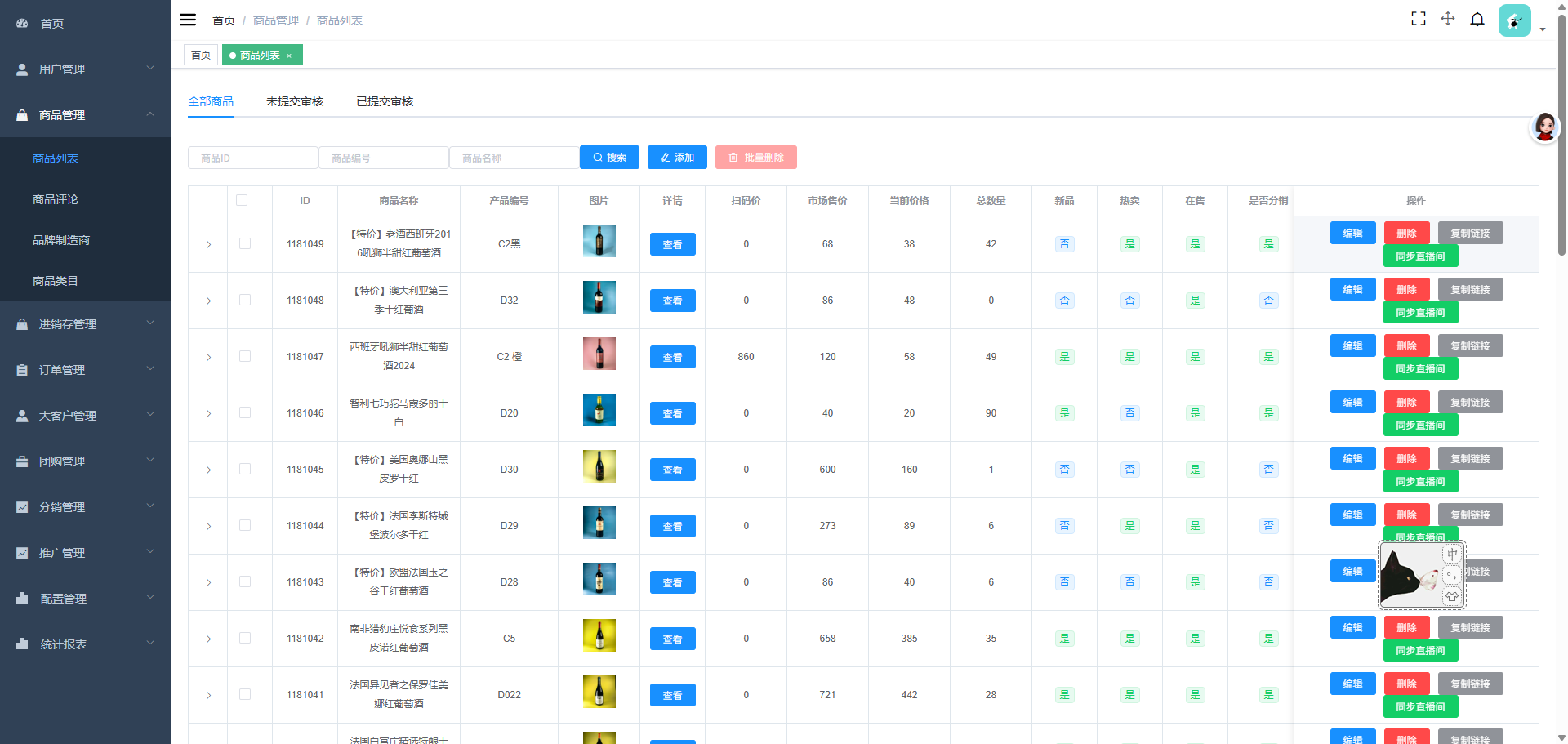The height and width of the screenshot is (744, 1568).
Task: Collapse the 商品管理 sidebar menu
Action: click(x=86, y=115)
